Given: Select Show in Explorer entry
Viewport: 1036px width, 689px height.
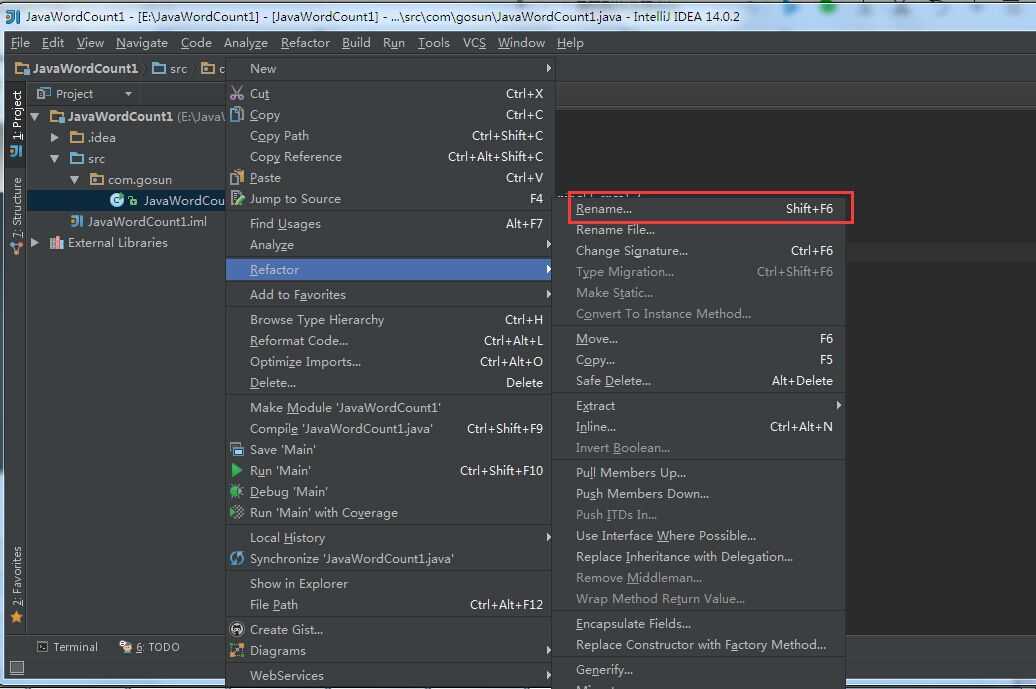Looking at the screenshot, I should (390, 583).
